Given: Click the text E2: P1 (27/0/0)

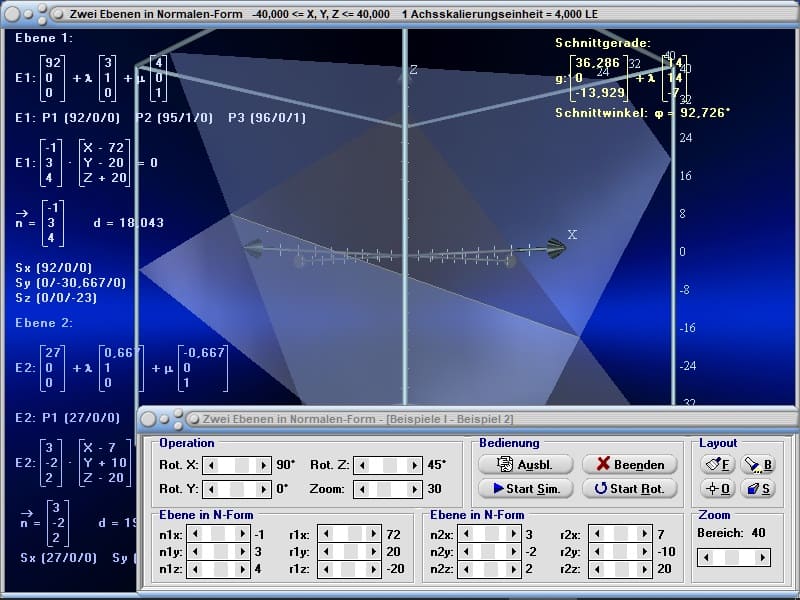Looking at the screenshot, I should 67,418.
